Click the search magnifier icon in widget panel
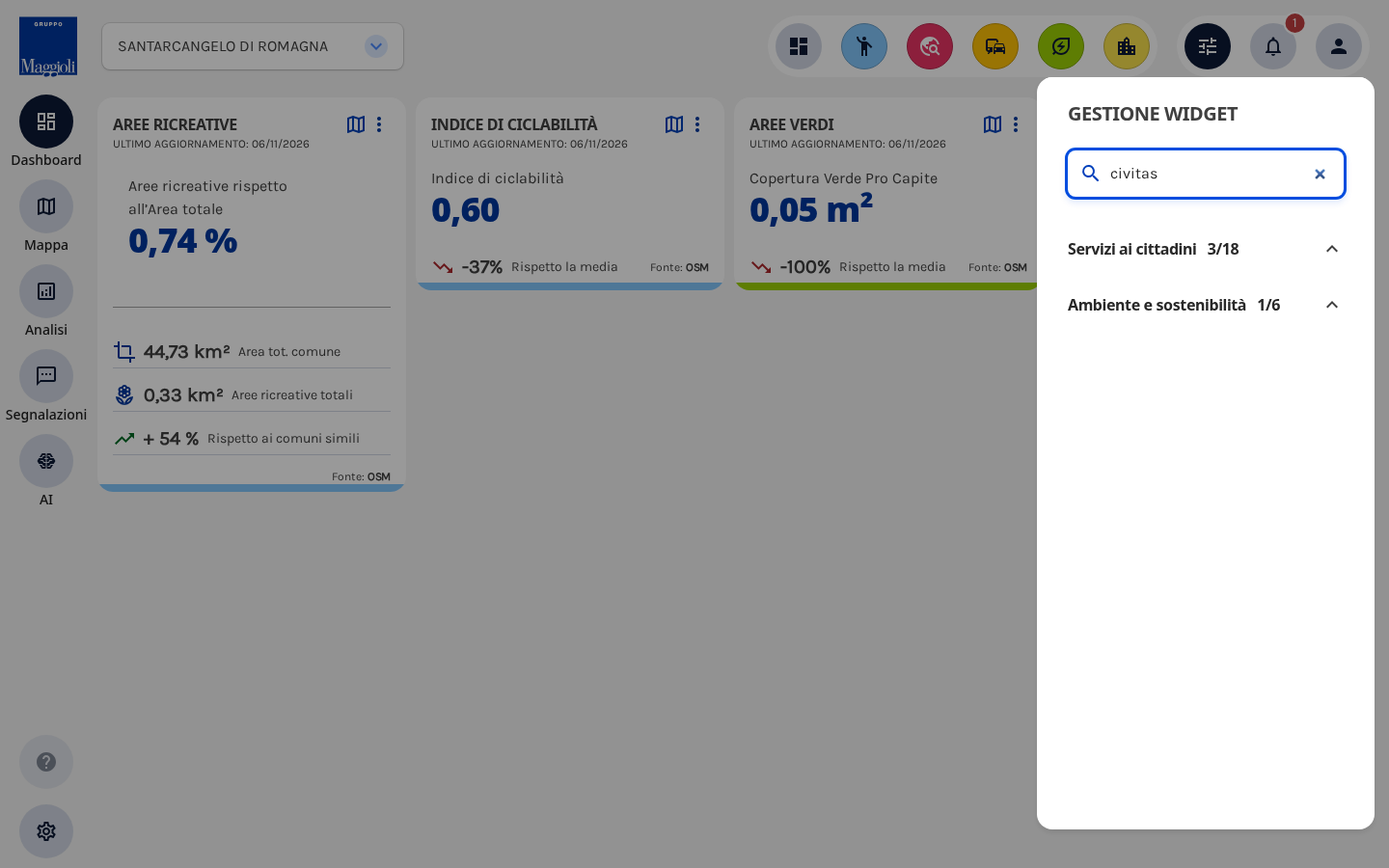The height and width of the screenshot is (868, 1389). 1091,174
